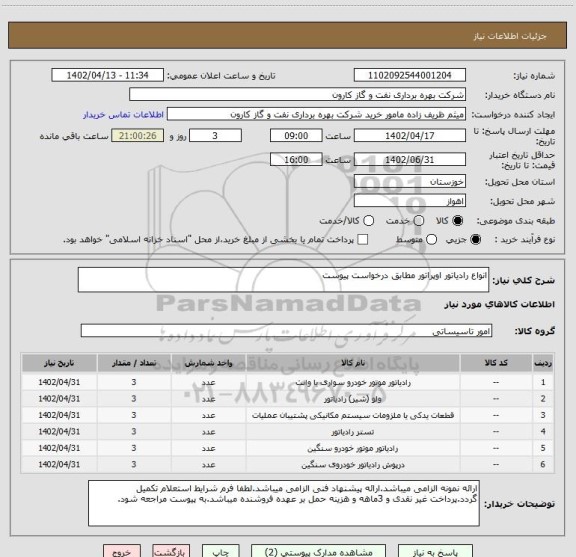Click the requester field میثم ظریف زاده
The width and height of the screenshot is (576, 557).
pos(316,114)
